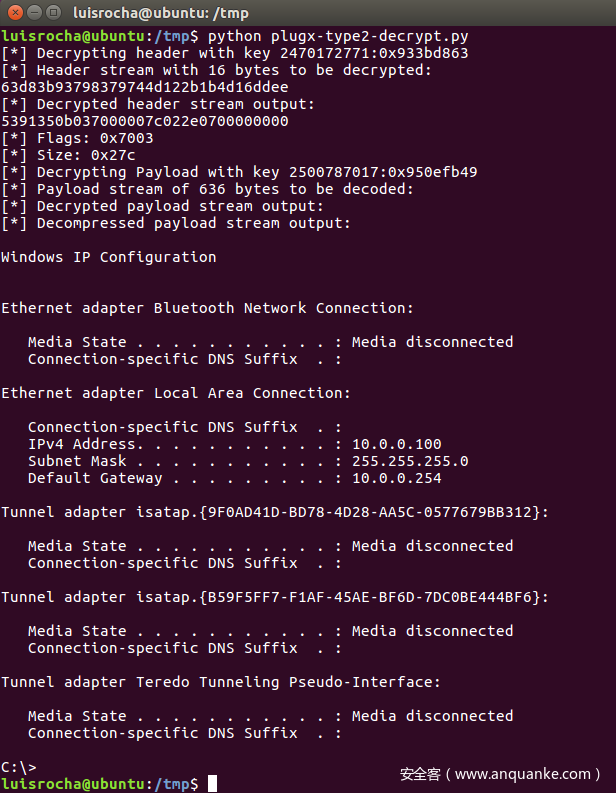Click the decrypted header hex output line
The width and height of the screenshot is (616, 793).
[x=145, y=121]
